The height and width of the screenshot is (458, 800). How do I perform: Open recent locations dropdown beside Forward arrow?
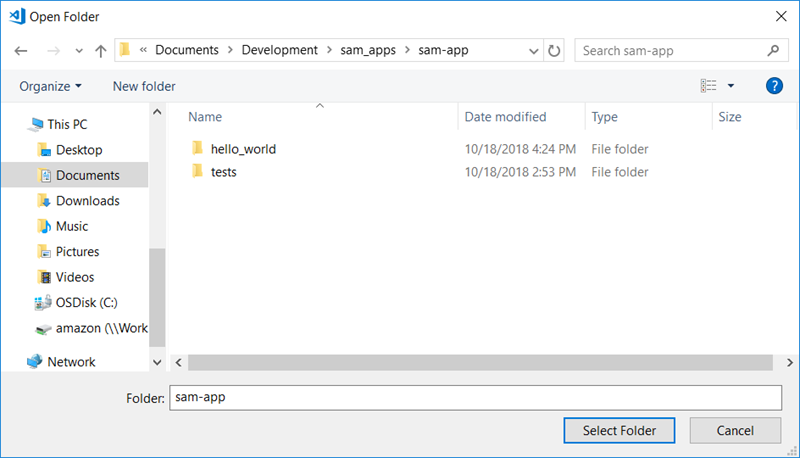[77, 50]
